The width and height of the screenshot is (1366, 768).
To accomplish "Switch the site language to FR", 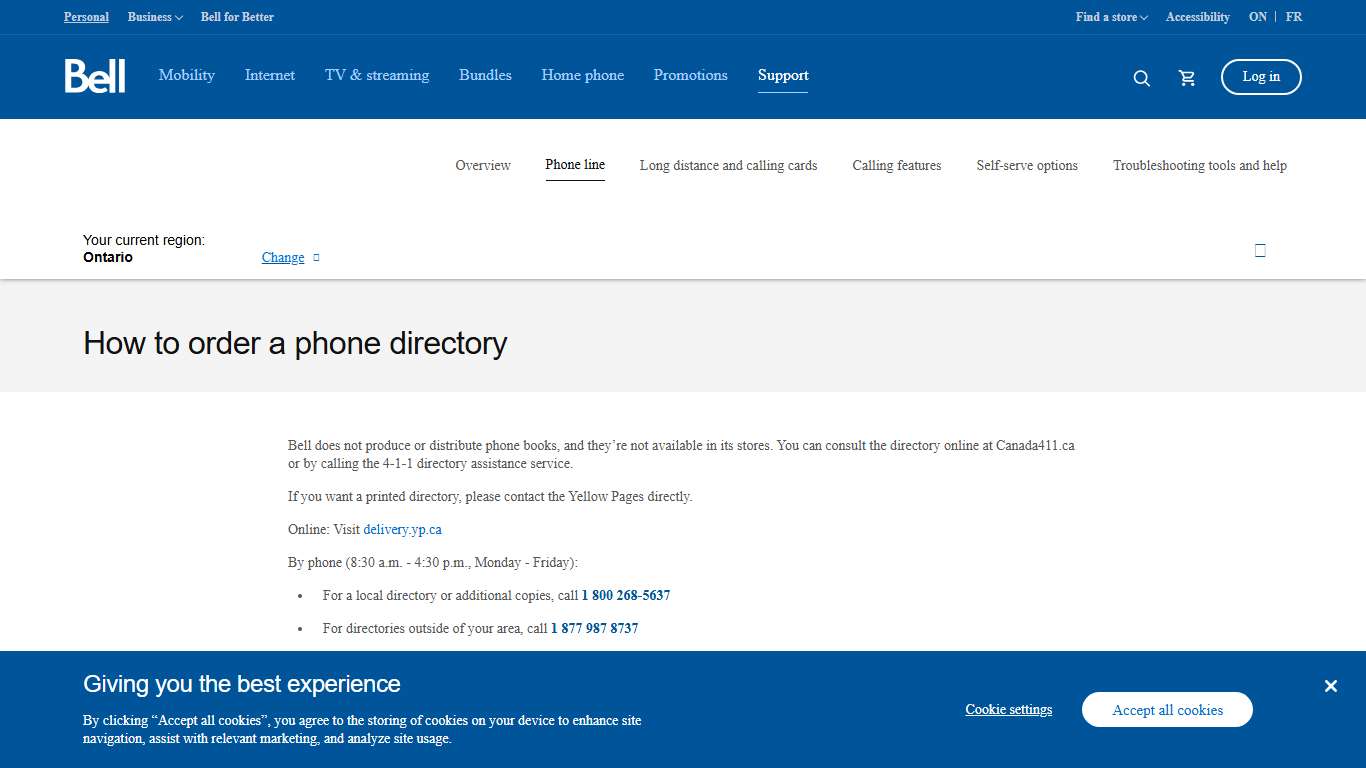I will (x=1294, y=17).
